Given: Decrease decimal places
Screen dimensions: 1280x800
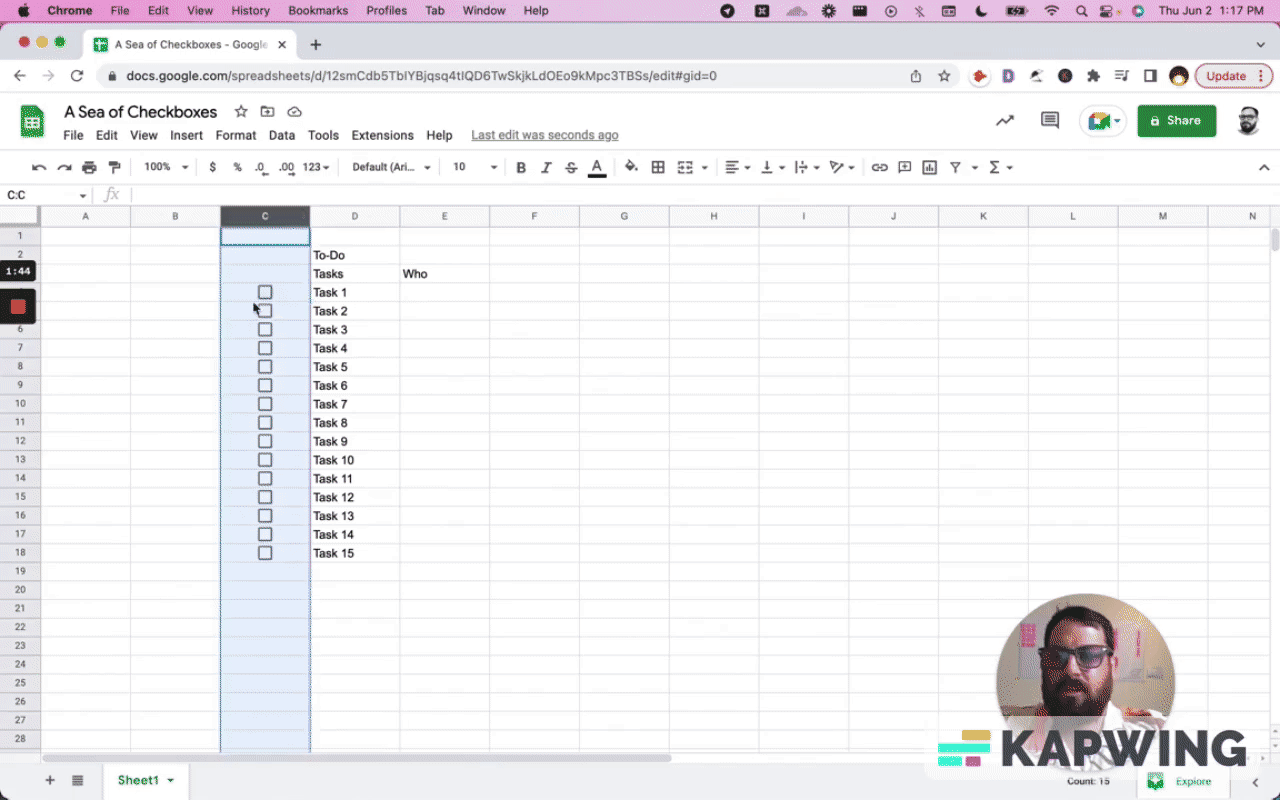Looking at the screenshot, I should (x=261, y=168).
